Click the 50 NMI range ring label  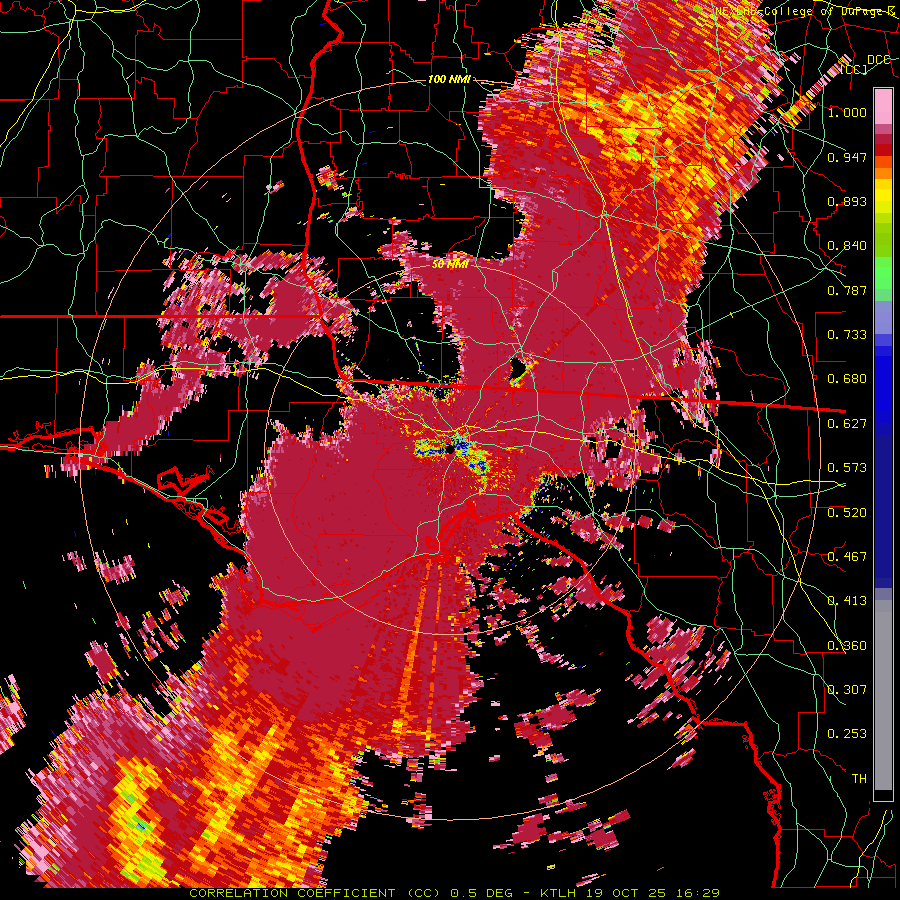tap(451, 265)
